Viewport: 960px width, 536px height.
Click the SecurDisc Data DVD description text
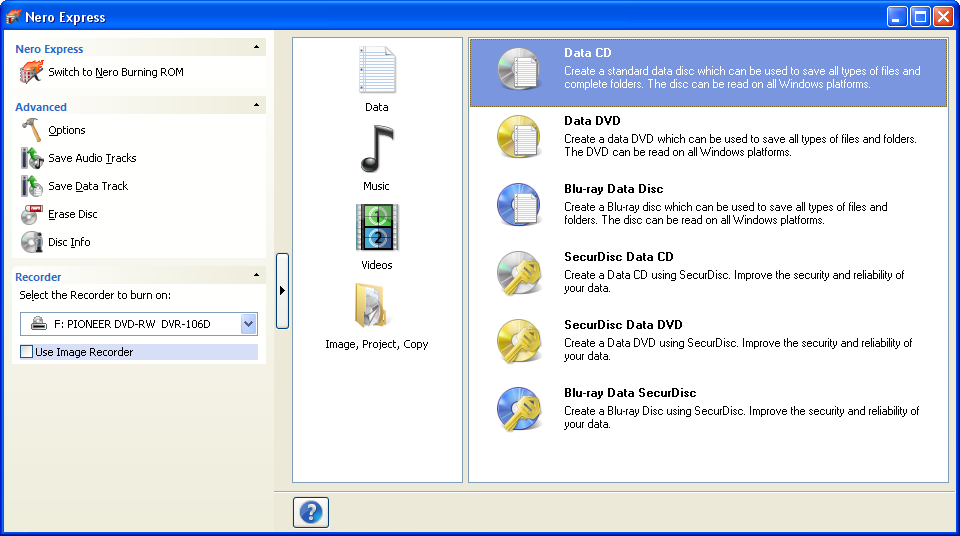pyautogui.click(x=738, y=350)
